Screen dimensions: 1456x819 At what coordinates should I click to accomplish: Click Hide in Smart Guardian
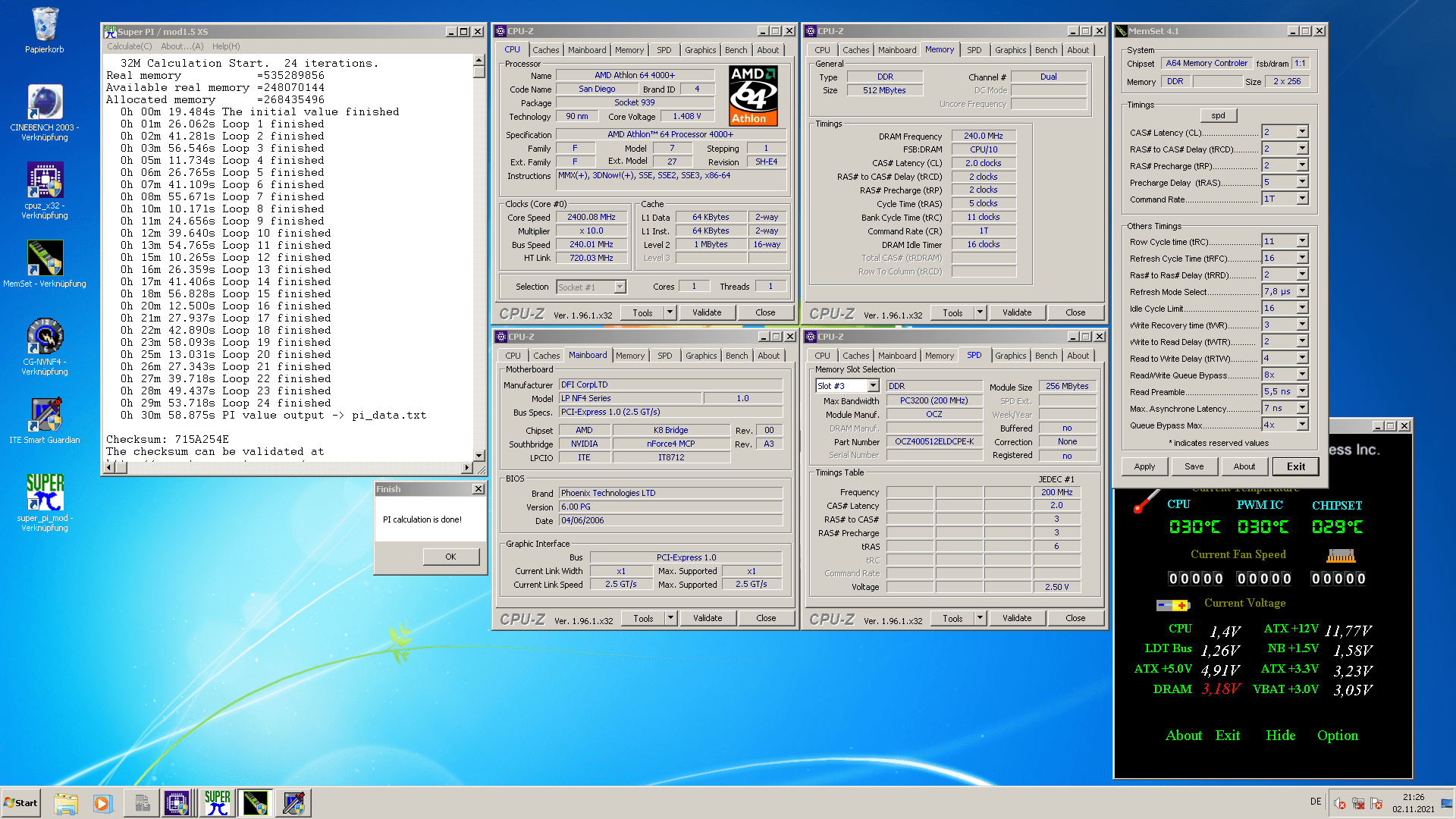(1280, 735)
